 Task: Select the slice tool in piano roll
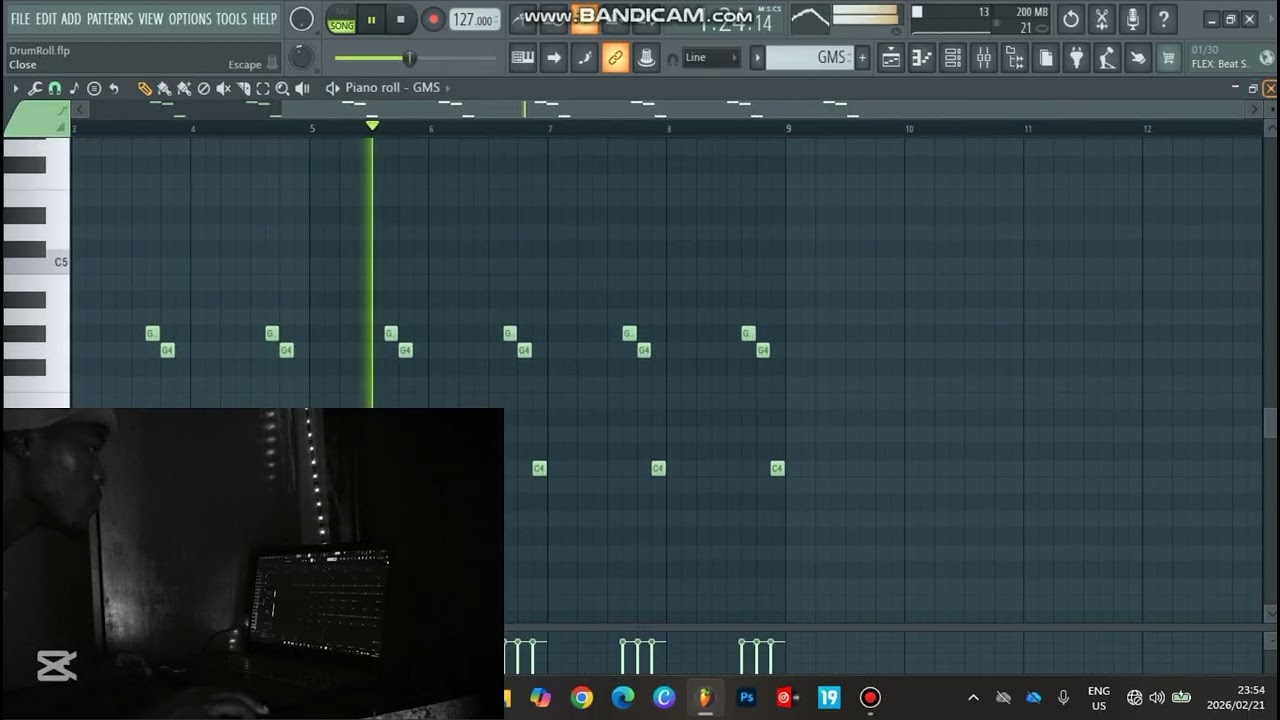243,88
